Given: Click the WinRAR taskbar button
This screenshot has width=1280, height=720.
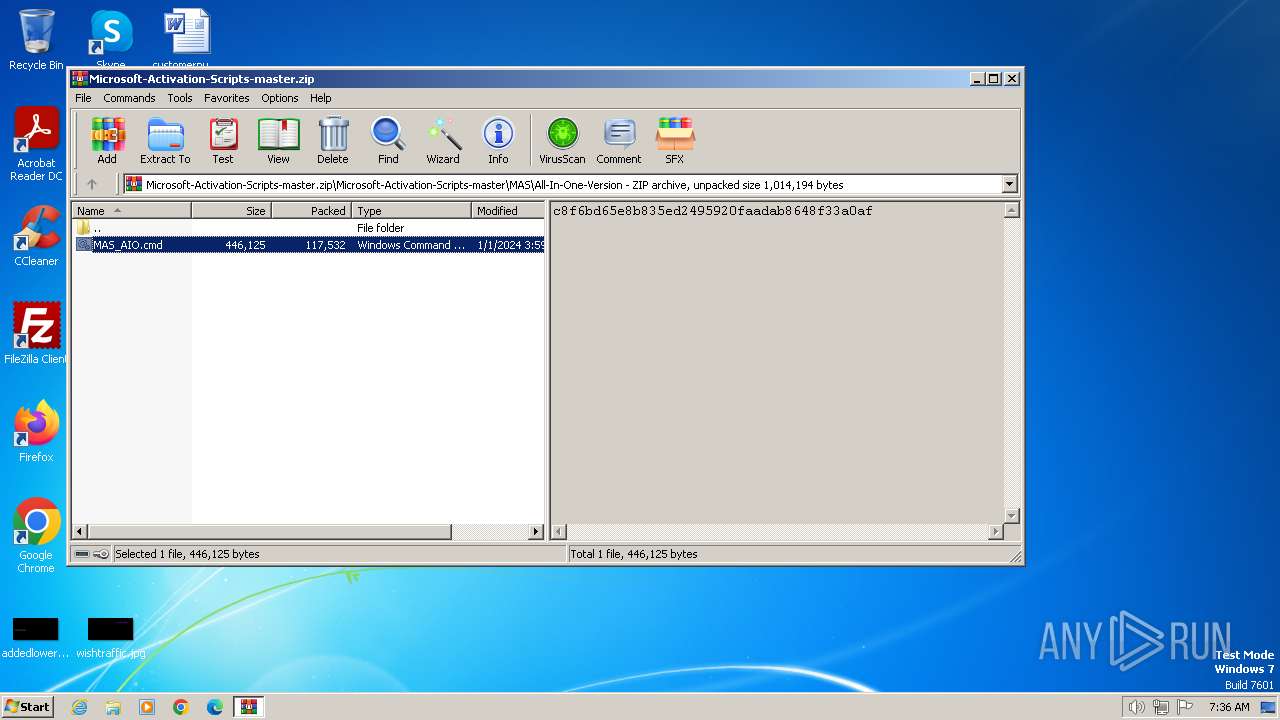Looking at the screenshot, I should point(248,707).
